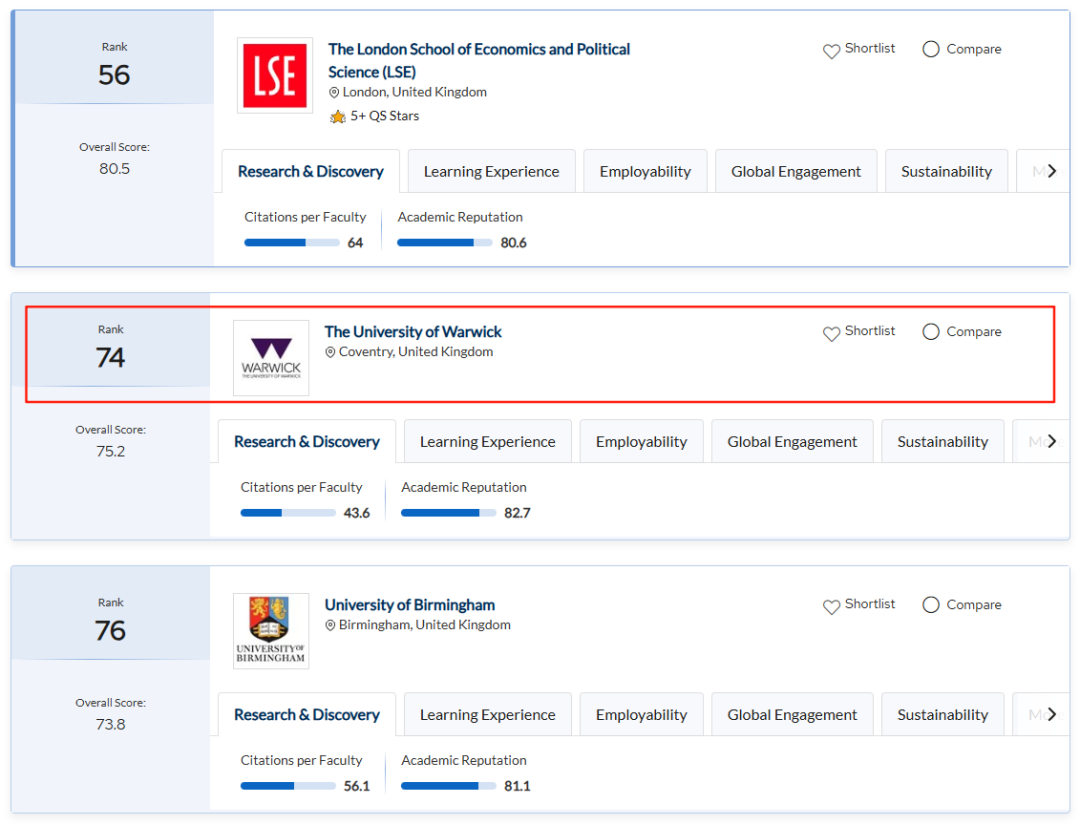
Task: Click Warwick Academic Reputation bar
Action: [448, 513]
